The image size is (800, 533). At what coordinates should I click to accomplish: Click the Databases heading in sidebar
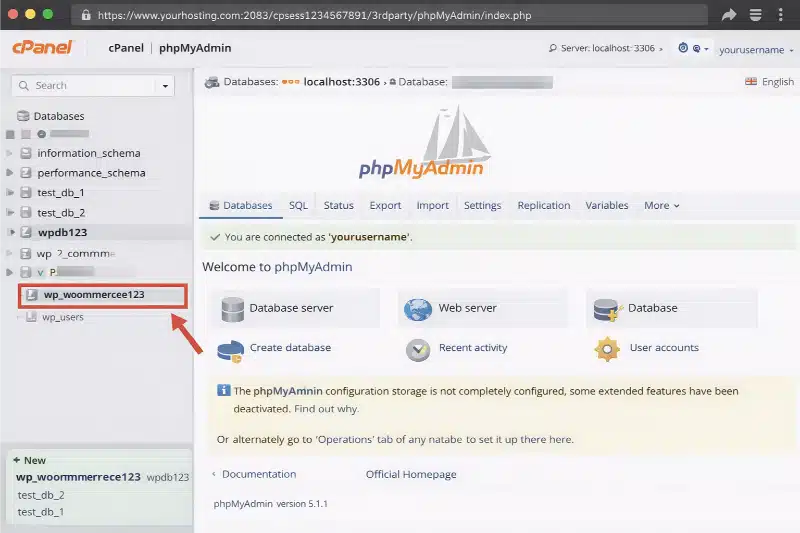click(59, 116)
